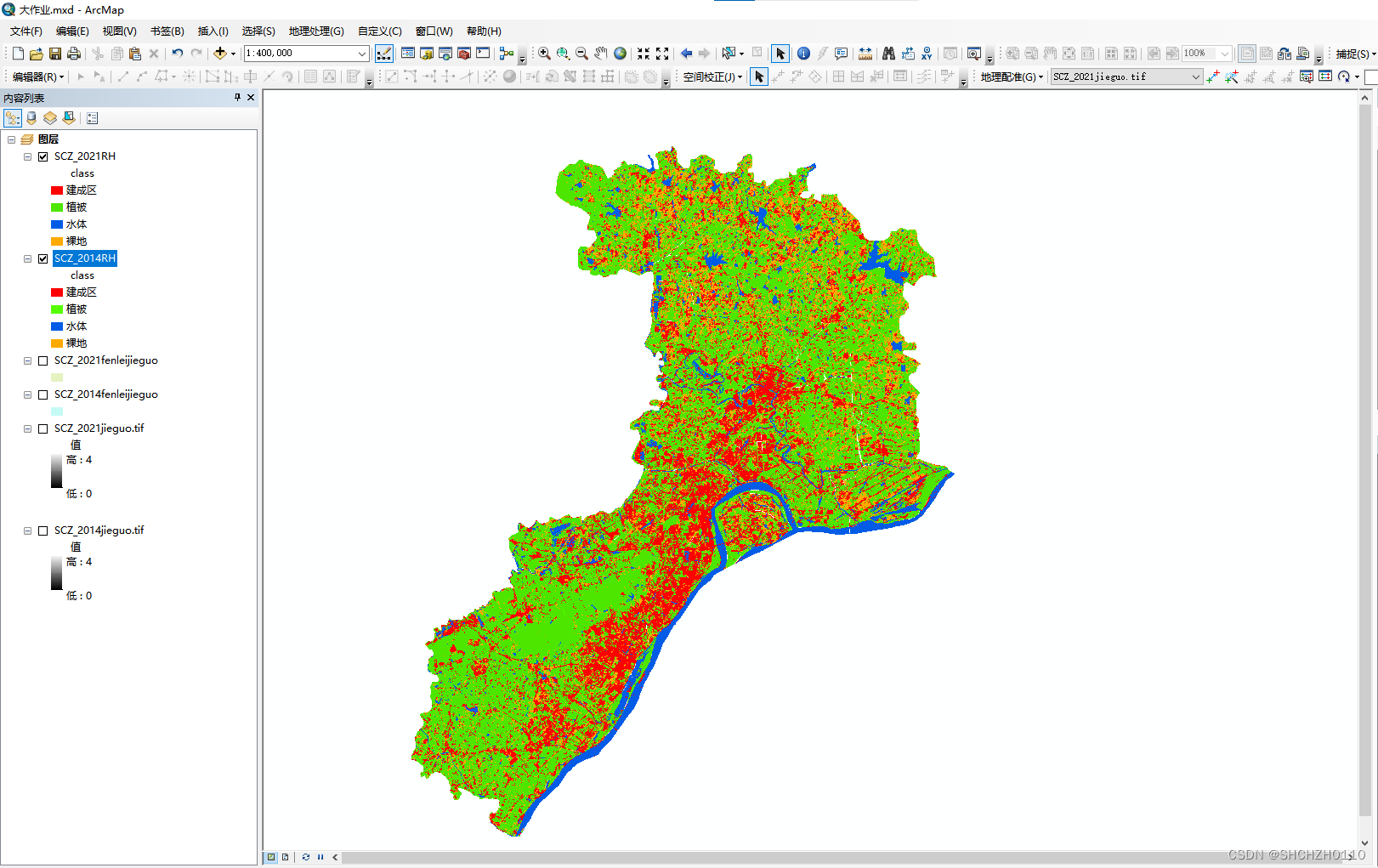Click the Add Data yellow diamond icon
The height and width of the screenshot is (868, 1378).
220,53
